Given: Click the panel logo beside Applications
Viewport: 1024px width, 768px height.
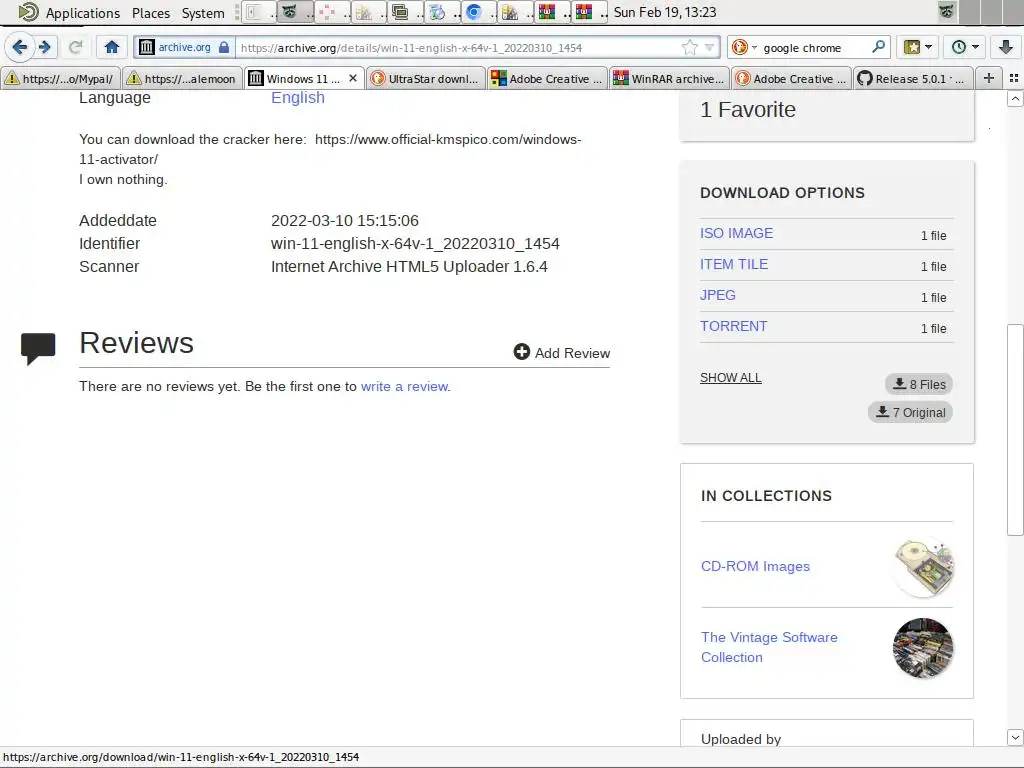Looking at the screenshot, I should (x=28, y=12).
